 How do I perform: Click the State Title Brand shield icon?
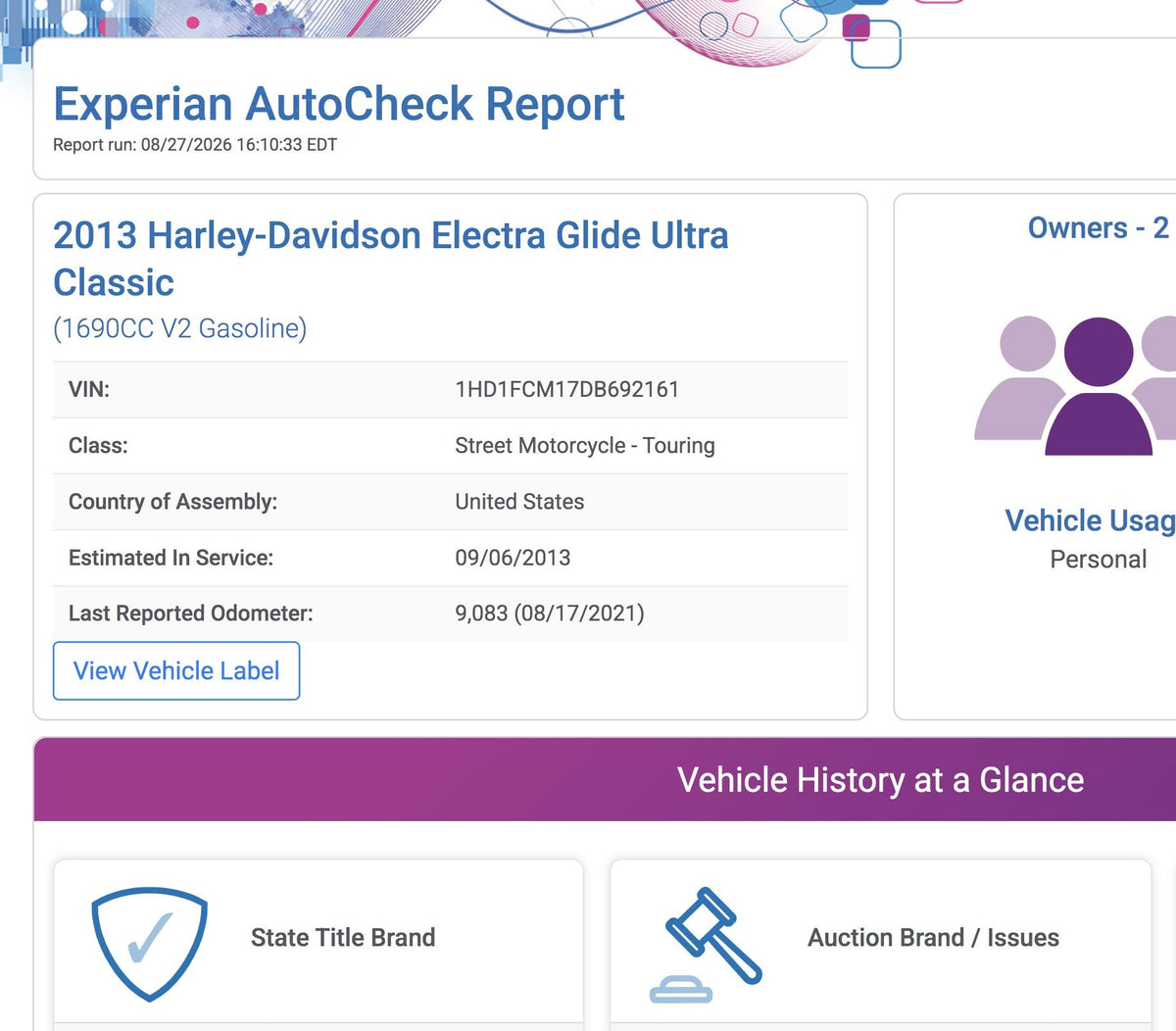[149, 945]
